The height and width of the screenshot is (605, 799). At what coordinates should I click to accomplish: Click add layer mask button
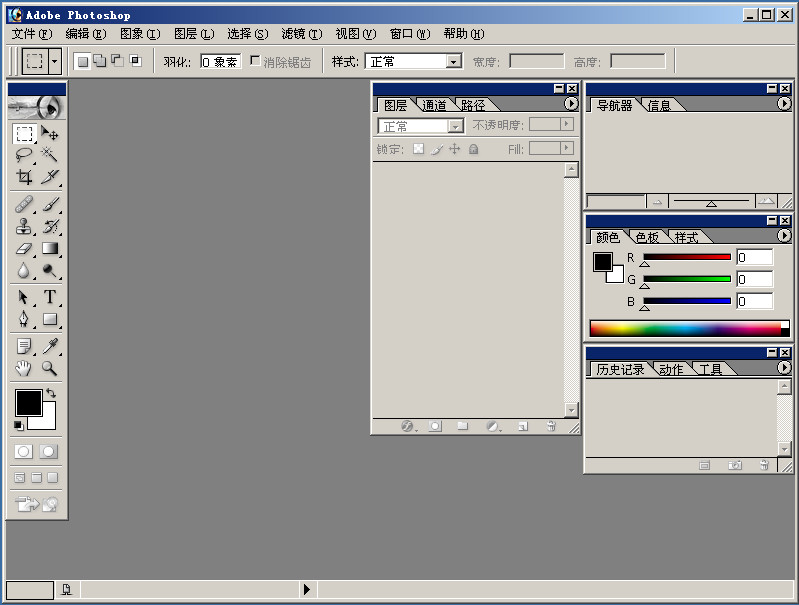click(x=435, y=426)
